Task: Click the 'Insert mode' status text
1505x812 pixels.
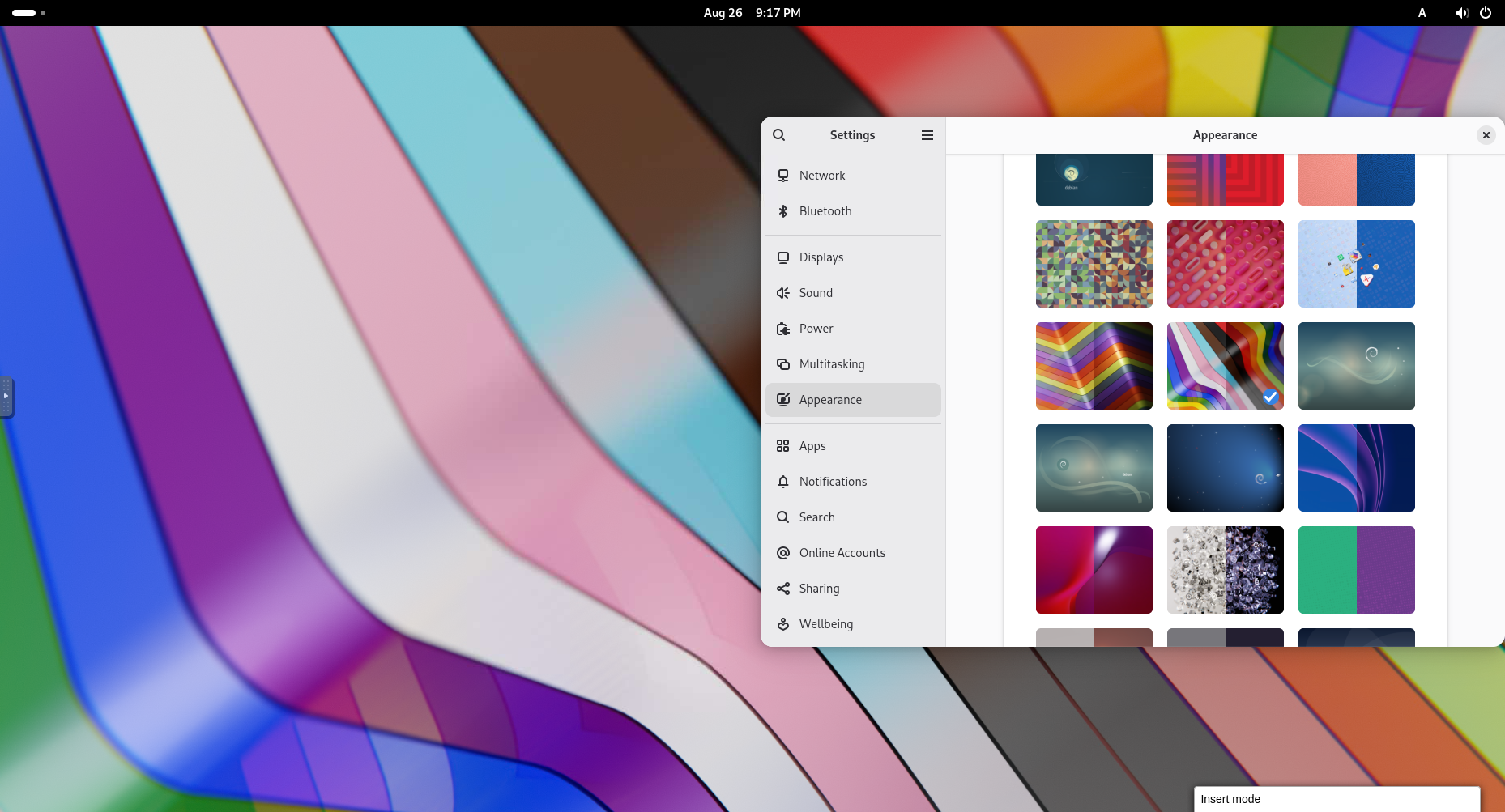Action: pos(1230,799)
